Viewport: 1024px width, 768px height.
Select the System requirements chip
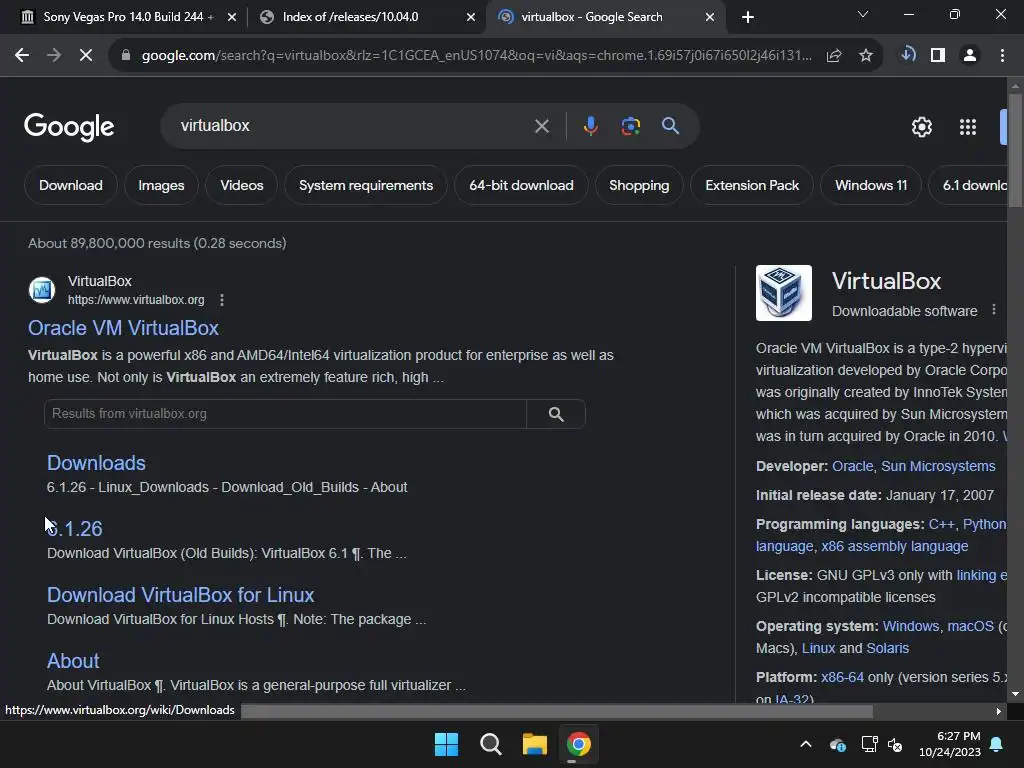pyautogui.click(x=366, y=185)
